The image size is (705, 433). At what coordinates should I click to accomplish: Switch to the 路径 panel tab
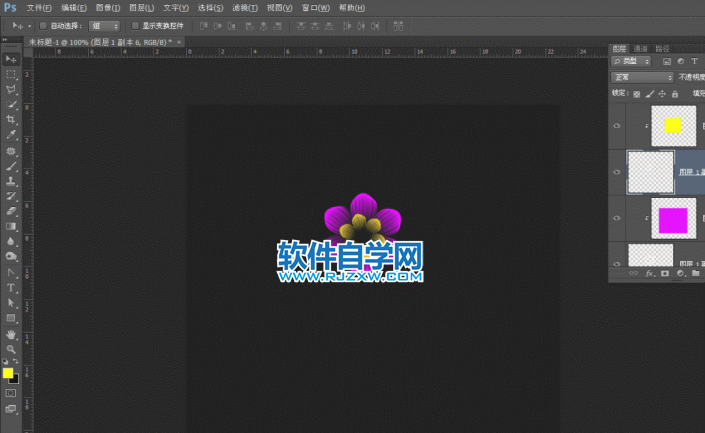click(662, 49)
